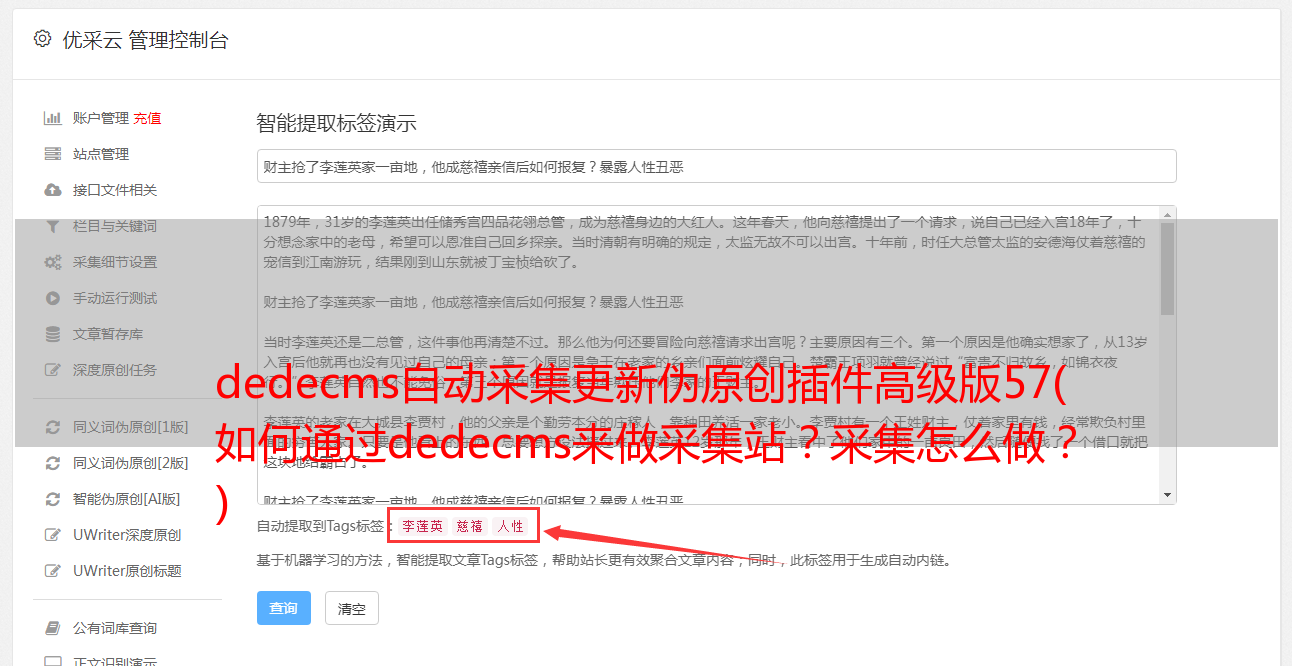Screen dimensions: 1292x666
Task: Select the 站点管理 server icon
Action: click(53, 154)
